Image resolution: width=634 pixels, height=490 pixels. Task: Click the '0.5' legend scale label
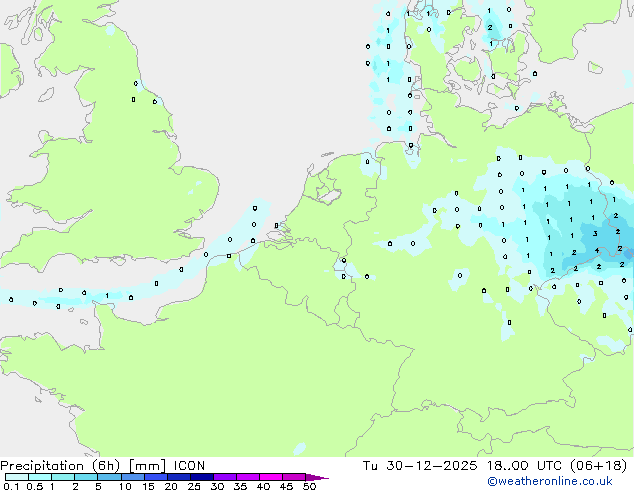click(x=35, y=486)
